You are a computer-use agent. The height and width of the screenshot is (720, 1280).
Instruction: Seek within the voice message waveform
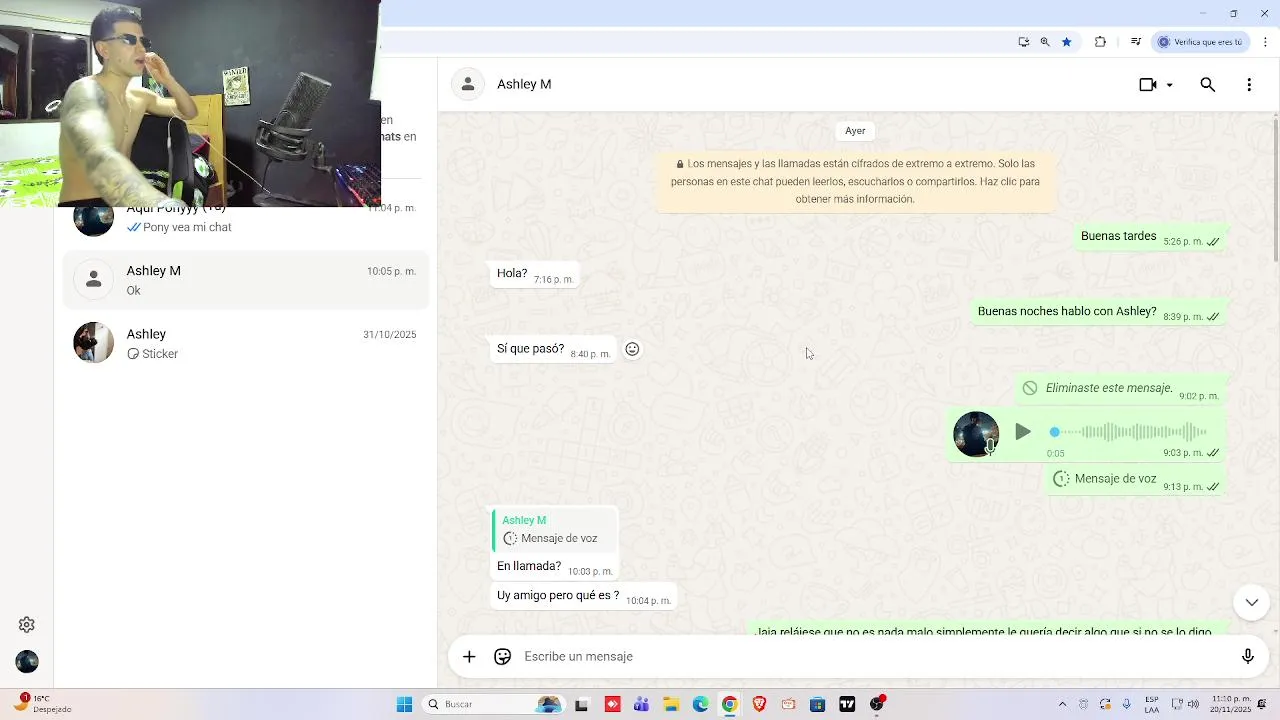pos(1130,432)
